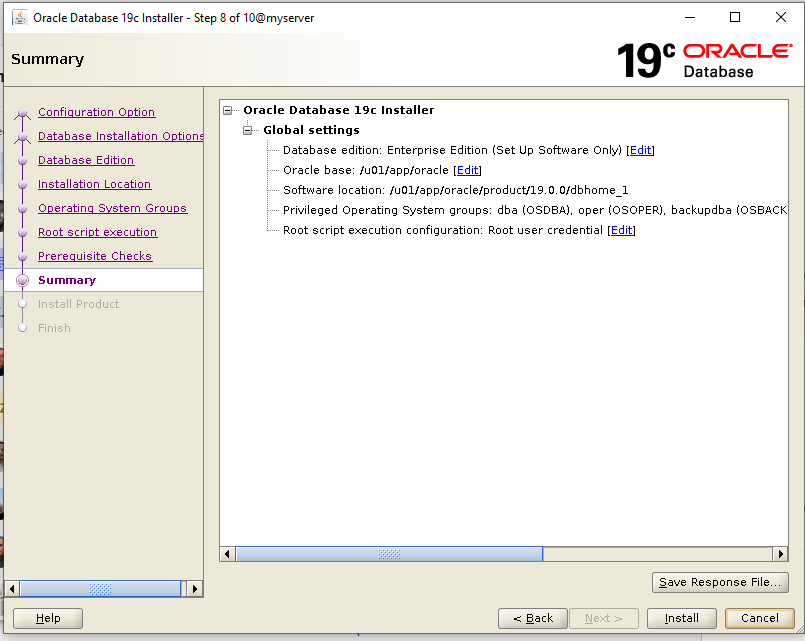
Task: Go to Database Installation Options step
Action: click(121, 136)
